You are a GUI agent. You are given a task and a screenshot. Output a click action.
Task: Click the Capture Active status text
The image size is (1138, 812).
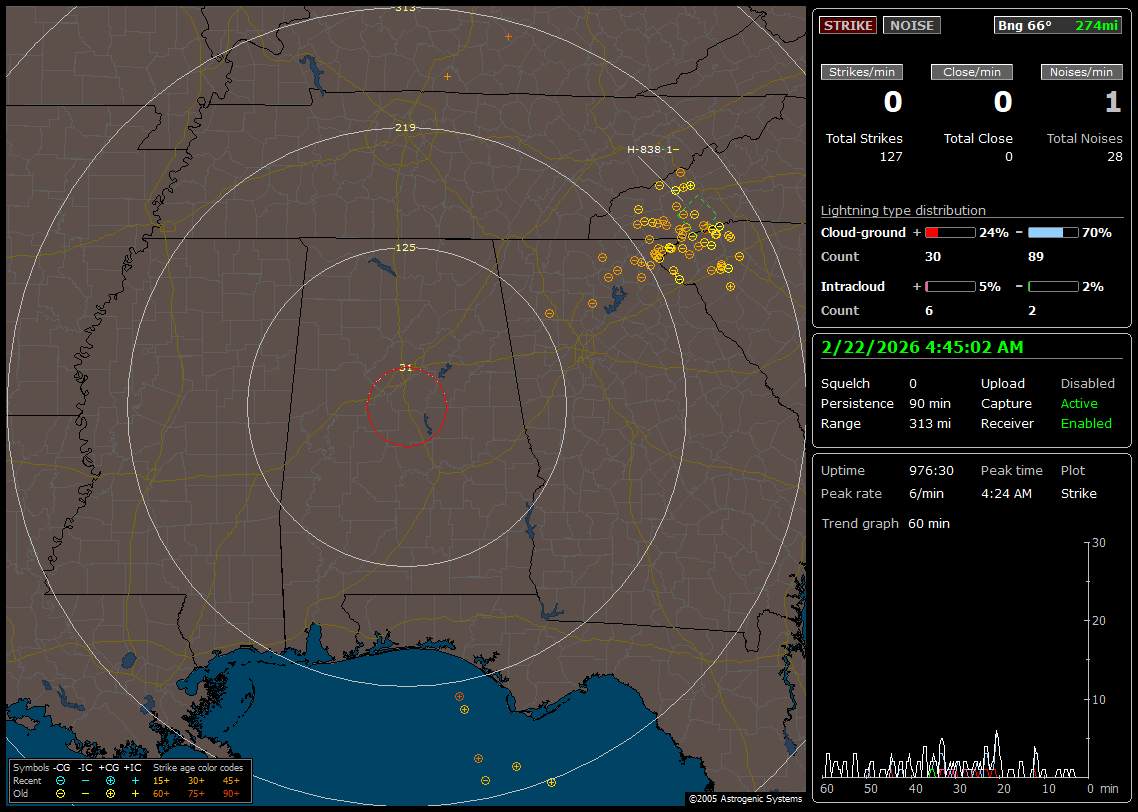pyautogui.click(x=1079, y=403)
